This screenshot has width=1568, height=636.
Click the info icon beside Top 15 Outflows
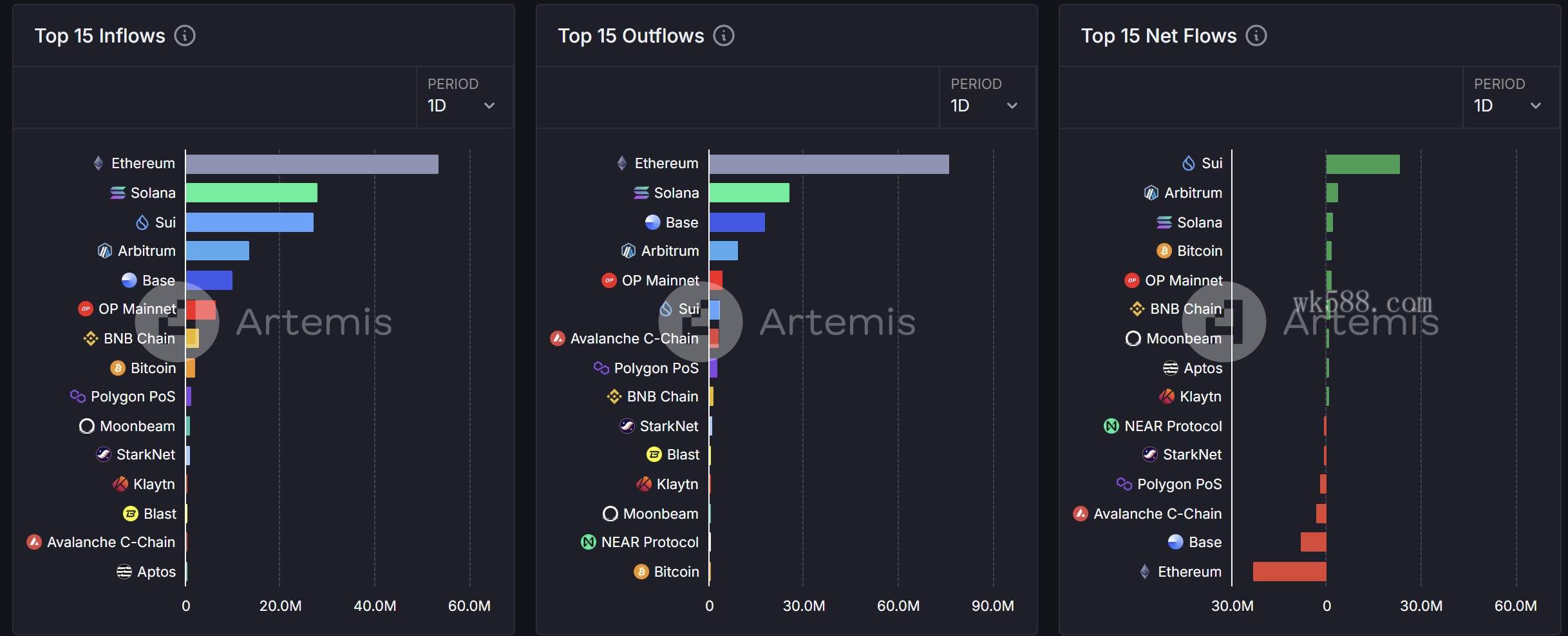coord(724,35)
